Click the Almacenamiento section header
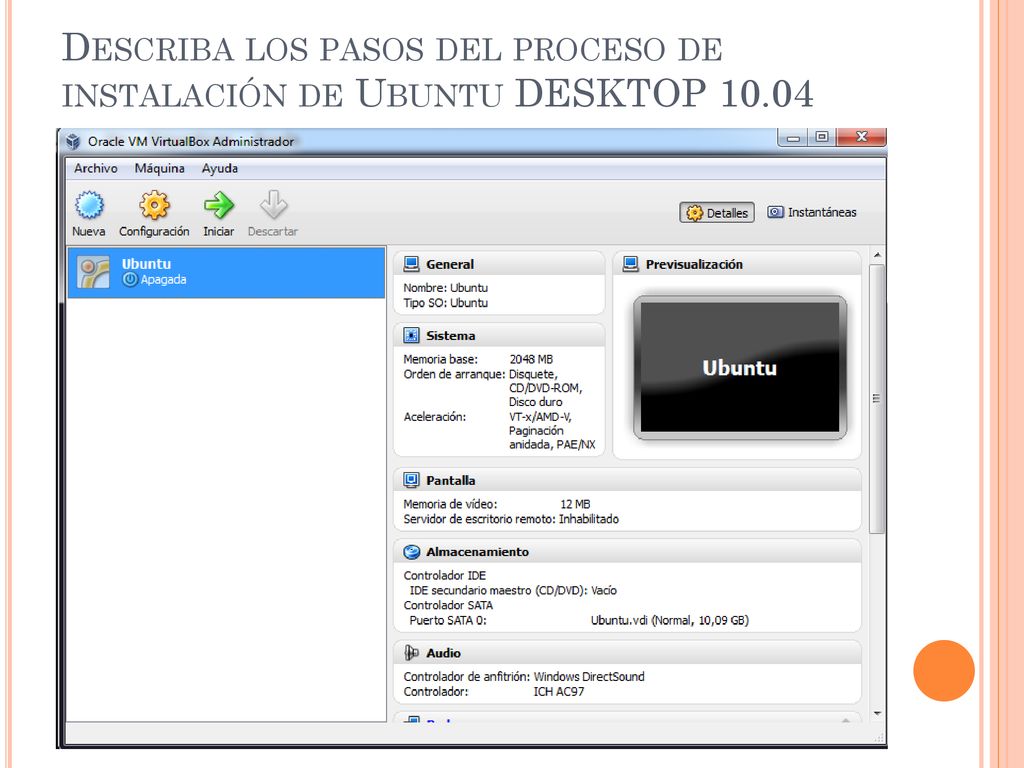 pyautogui.click(x=628, y=552)
